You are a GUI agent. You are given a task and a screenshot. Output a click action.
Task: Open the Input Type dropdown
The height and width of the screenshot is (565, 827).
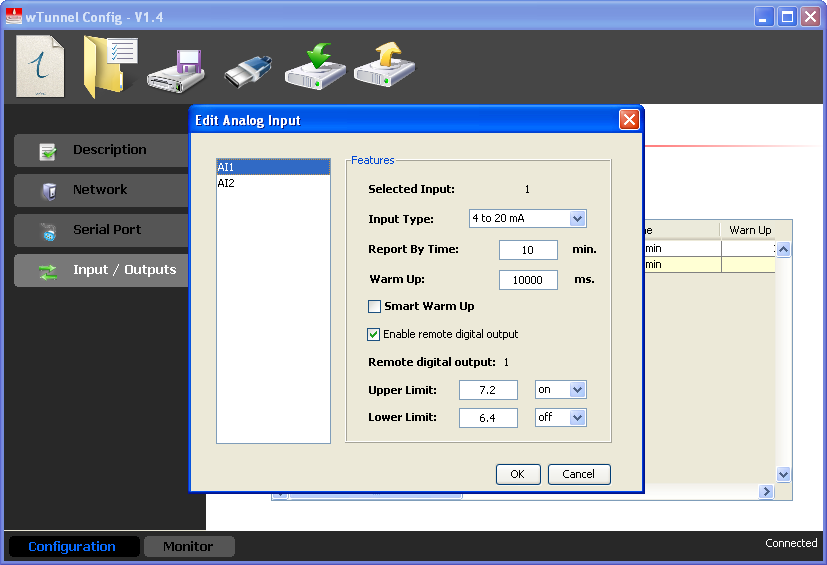pyautogui.click(x=577, y=219)
